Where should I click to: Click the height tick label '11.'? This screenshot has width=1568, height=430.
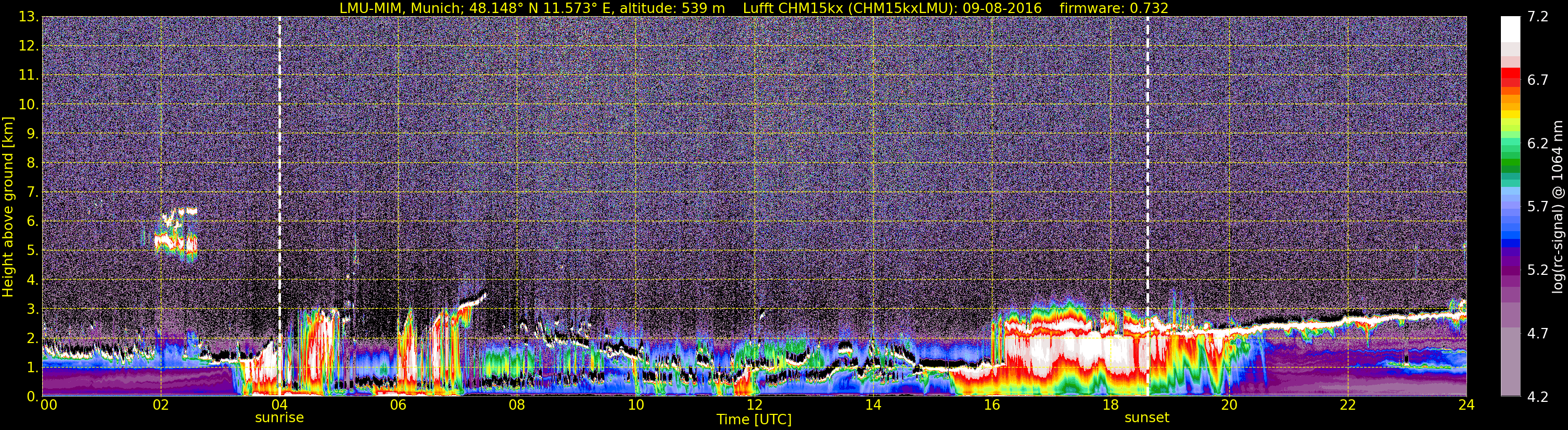click(x=29, y=75)
